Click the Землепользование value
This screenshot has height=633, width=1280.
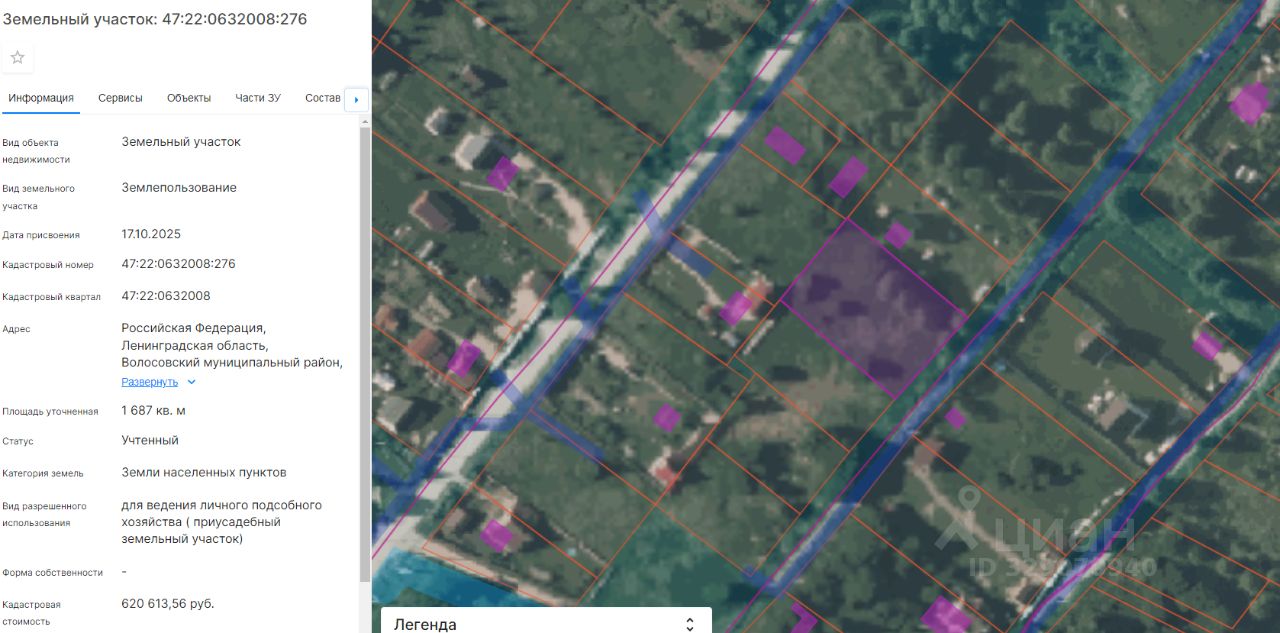179,187
